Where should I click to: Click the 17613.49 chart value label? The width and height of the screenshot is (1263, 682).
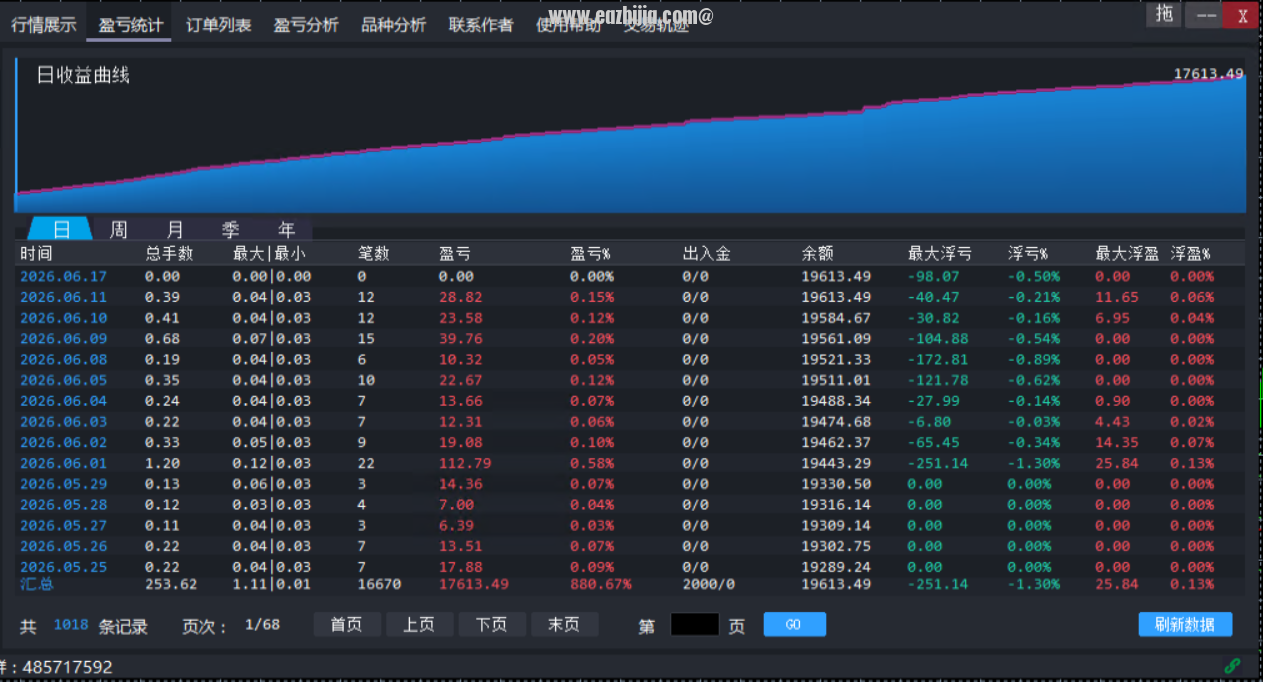[x=1208, y=73]
